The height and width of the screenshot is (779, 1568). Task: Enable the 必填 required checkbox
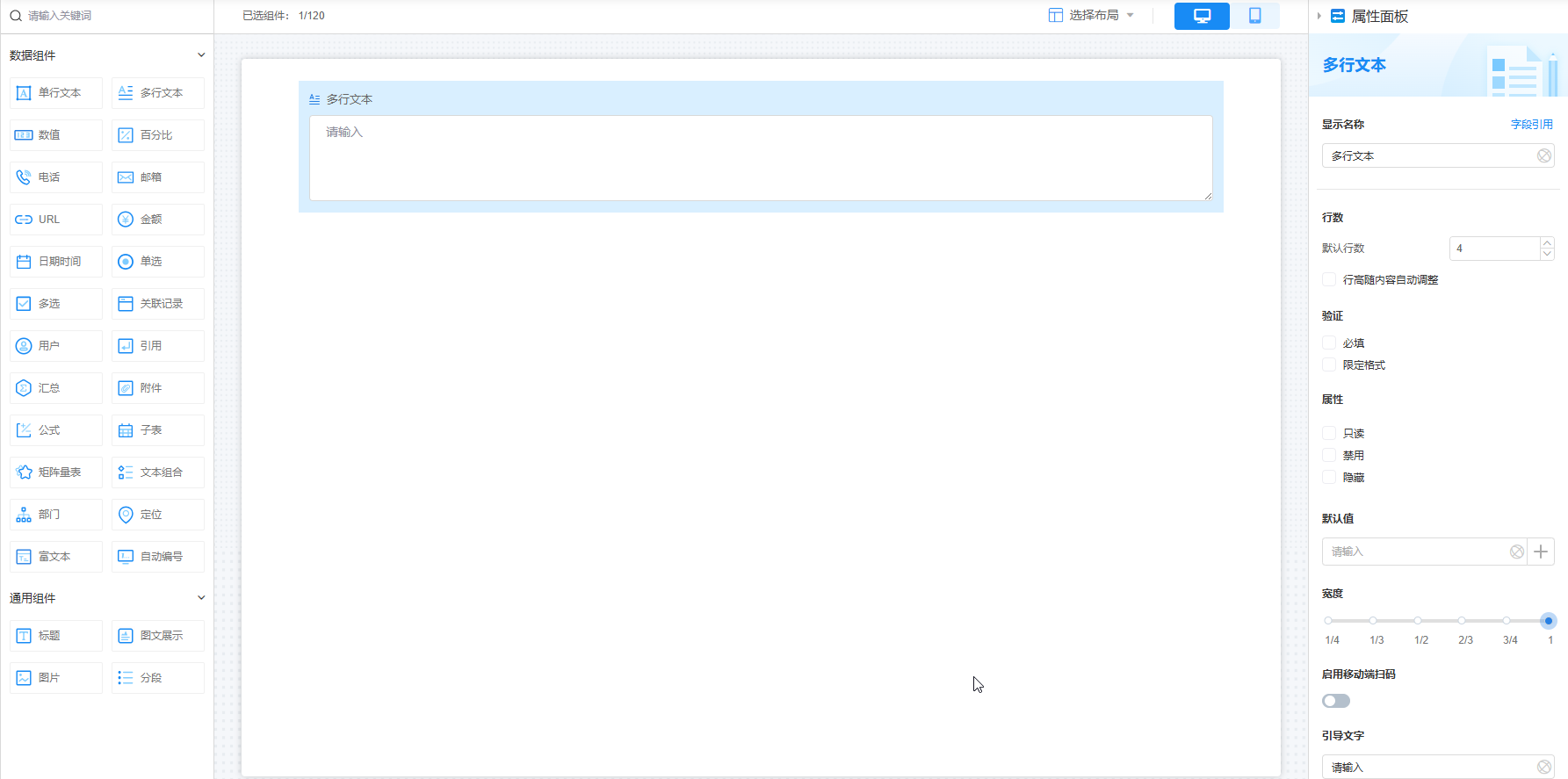[1329, 343]
